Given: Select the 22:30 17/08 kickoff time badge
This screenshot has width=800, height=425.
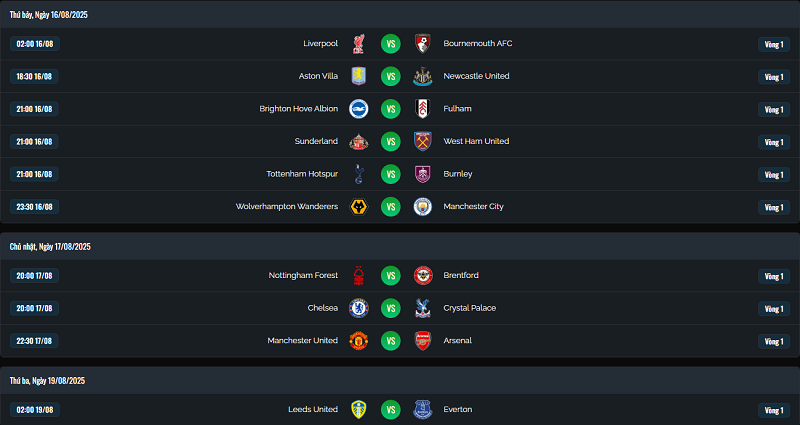Looking at the screenshot, I should coord(34,341).
